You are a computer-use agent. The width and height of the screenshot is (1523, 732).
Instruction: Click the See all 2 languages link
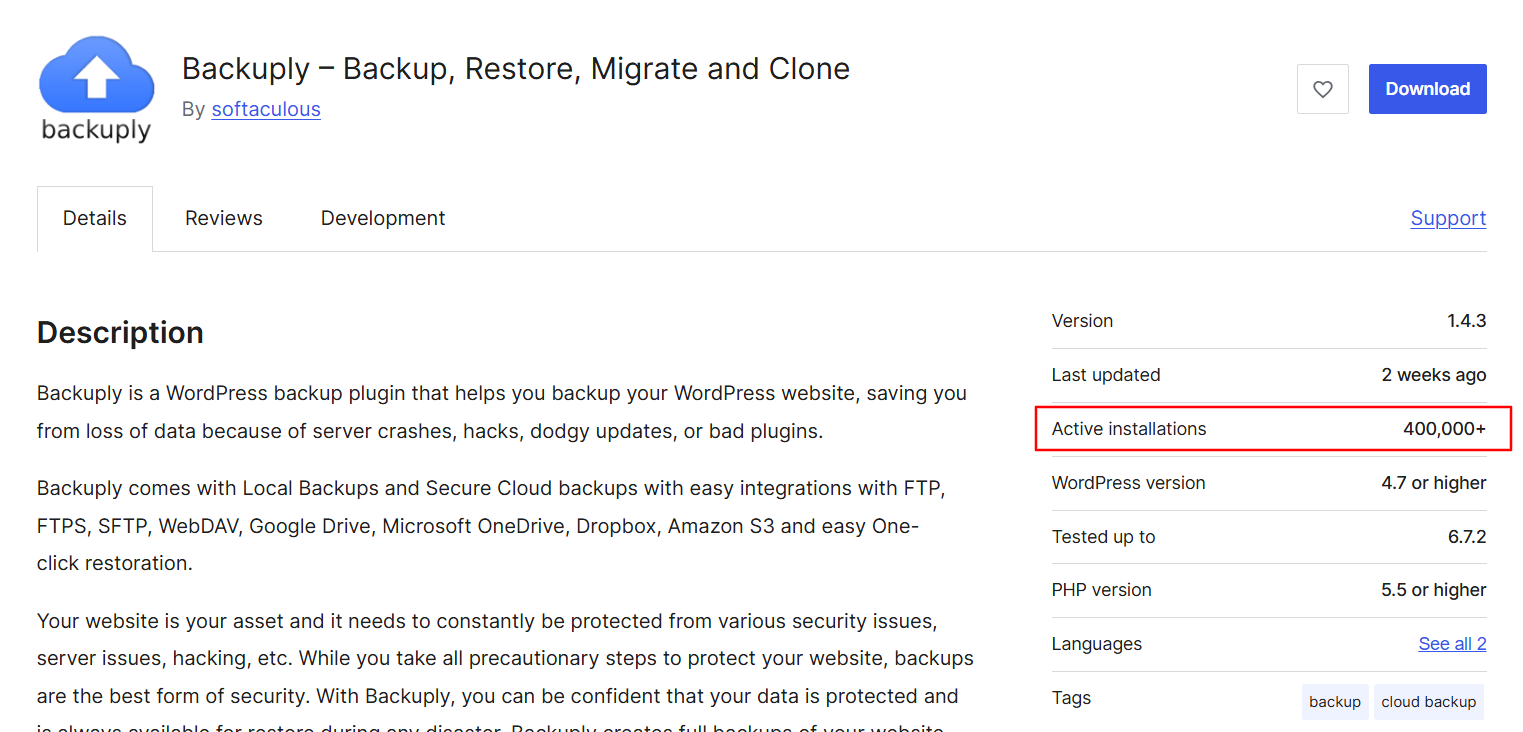pos(1452,644)
